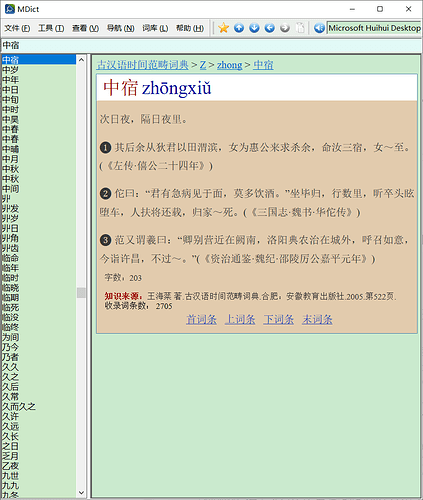Viewport: 423px width, 500px height.
Task: Select 九九 in the word list
Action: [x=39, y=485]
